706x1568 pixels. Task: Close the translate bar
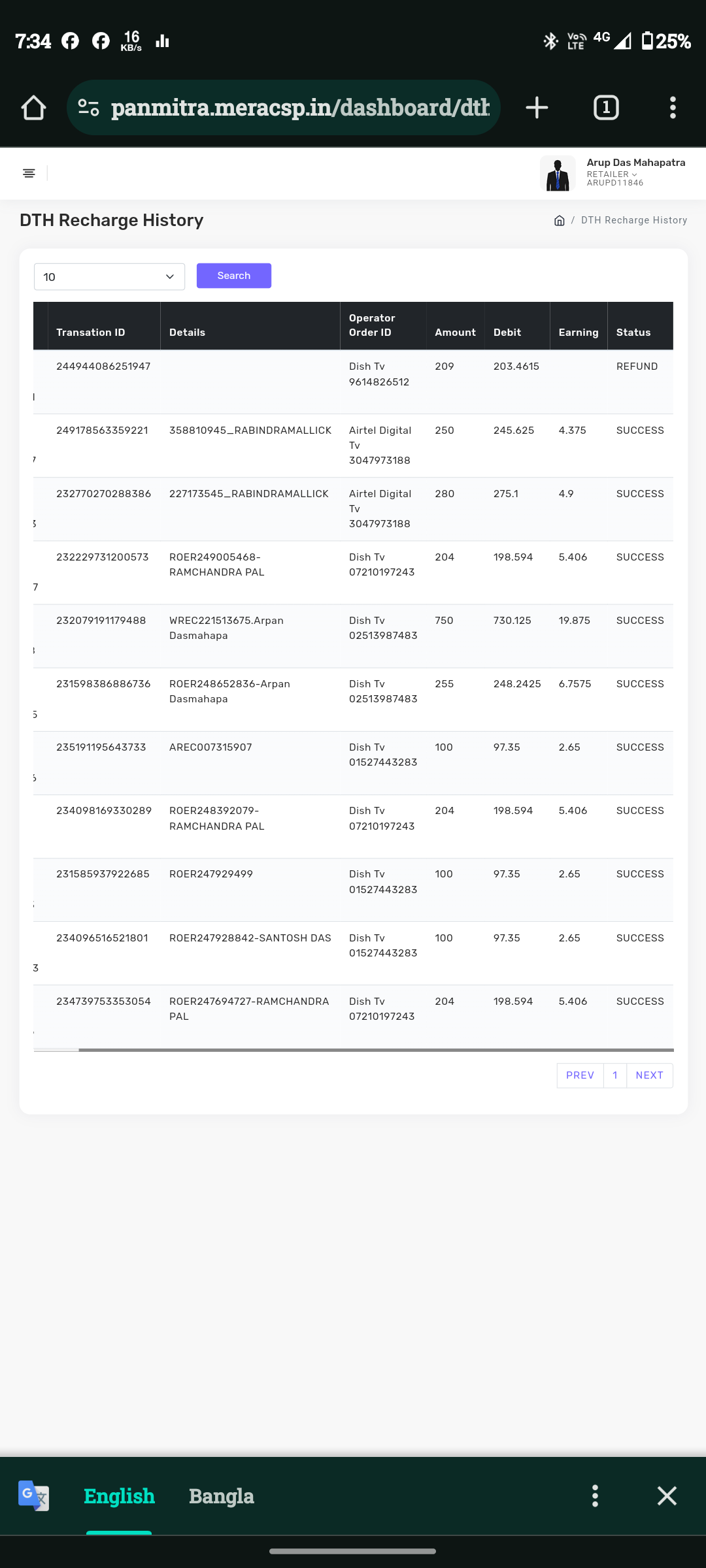667,1495
